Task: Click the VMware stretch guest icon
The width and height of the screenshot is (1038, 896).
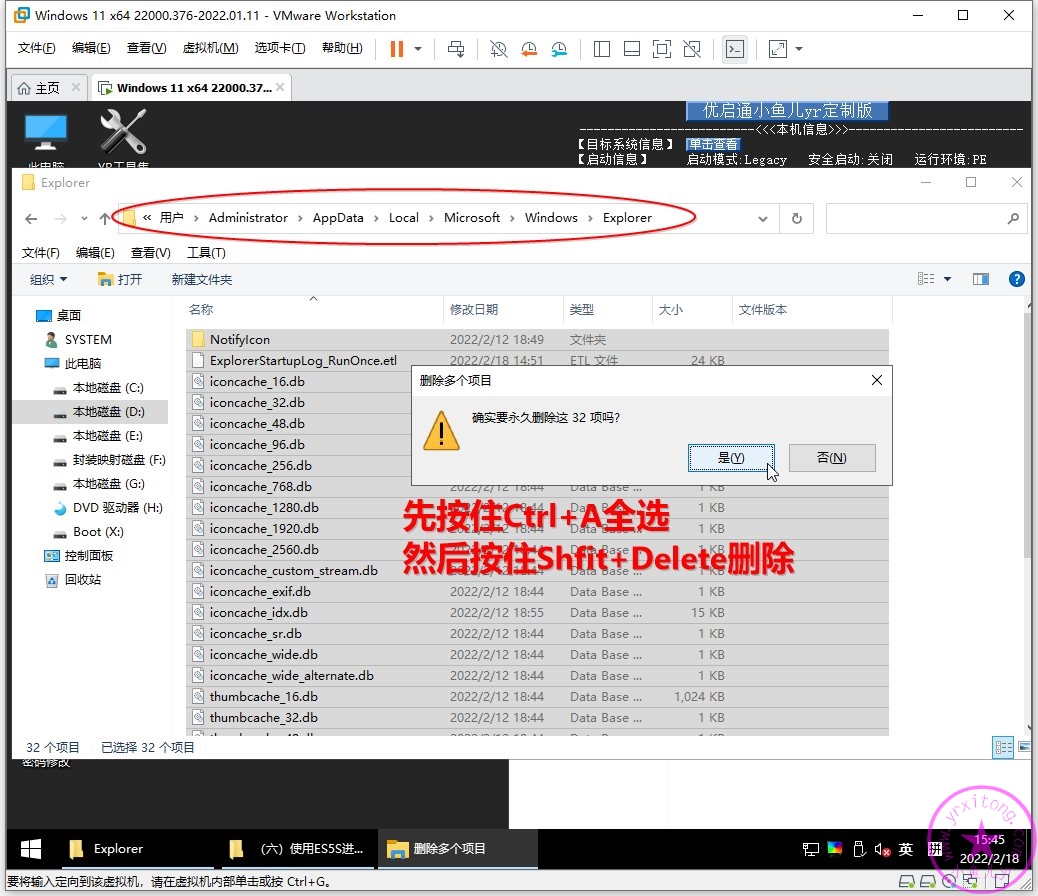Action: (778, 49)
